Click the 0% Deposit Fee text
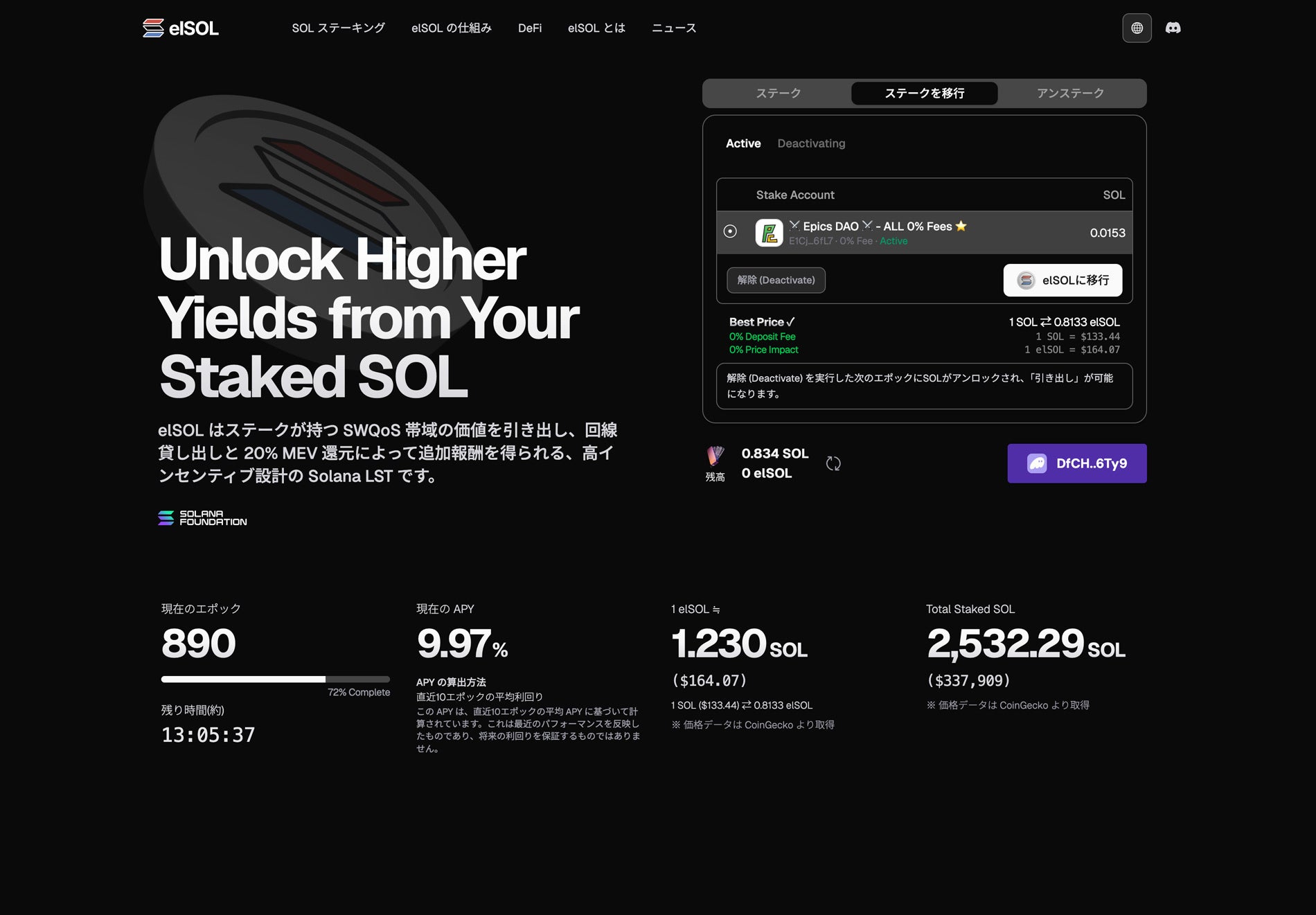The height and width of the screenshot is (915, 1316). (x=762, y=337)
